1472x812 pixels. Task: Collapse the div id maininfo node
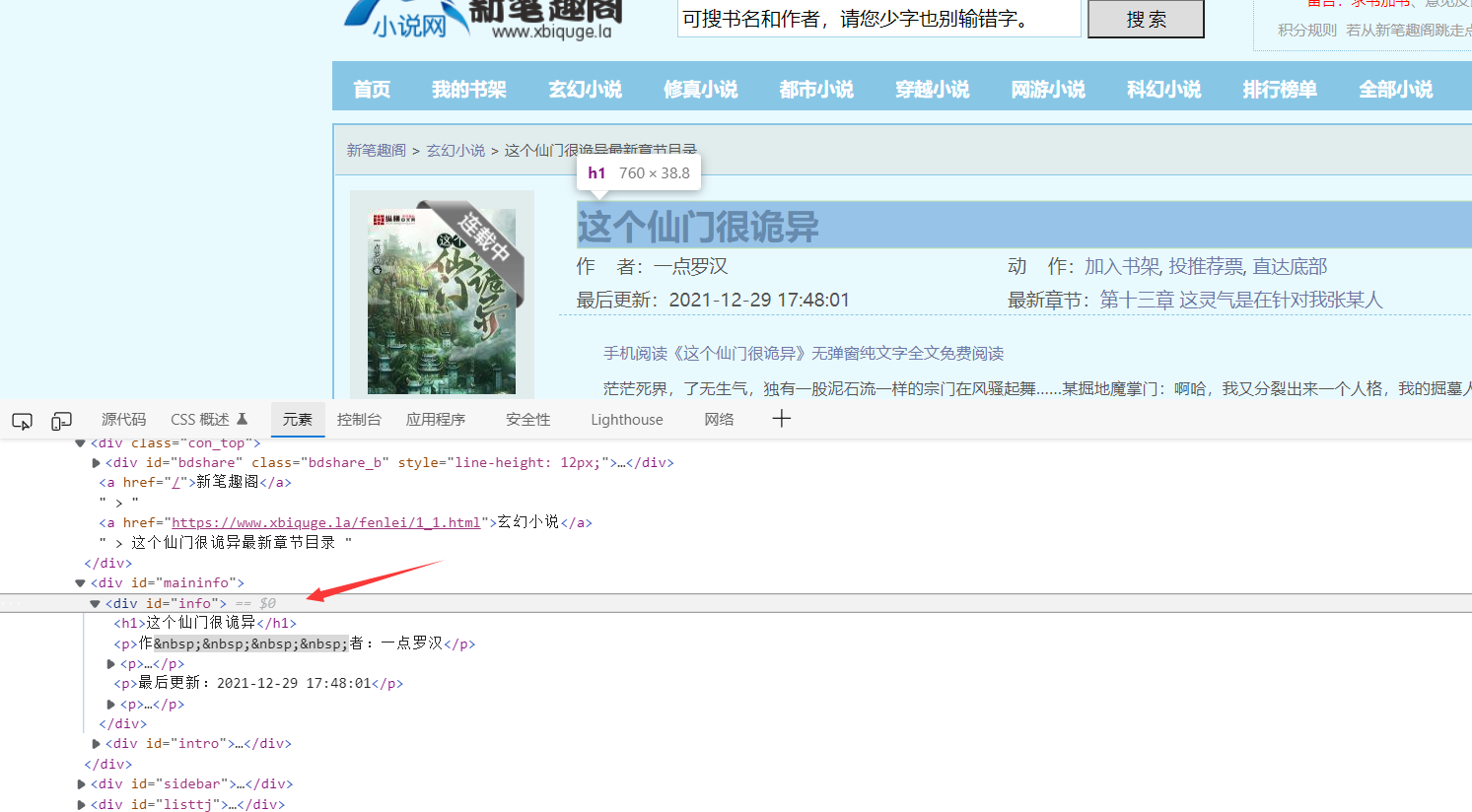[x=81, y=583]
